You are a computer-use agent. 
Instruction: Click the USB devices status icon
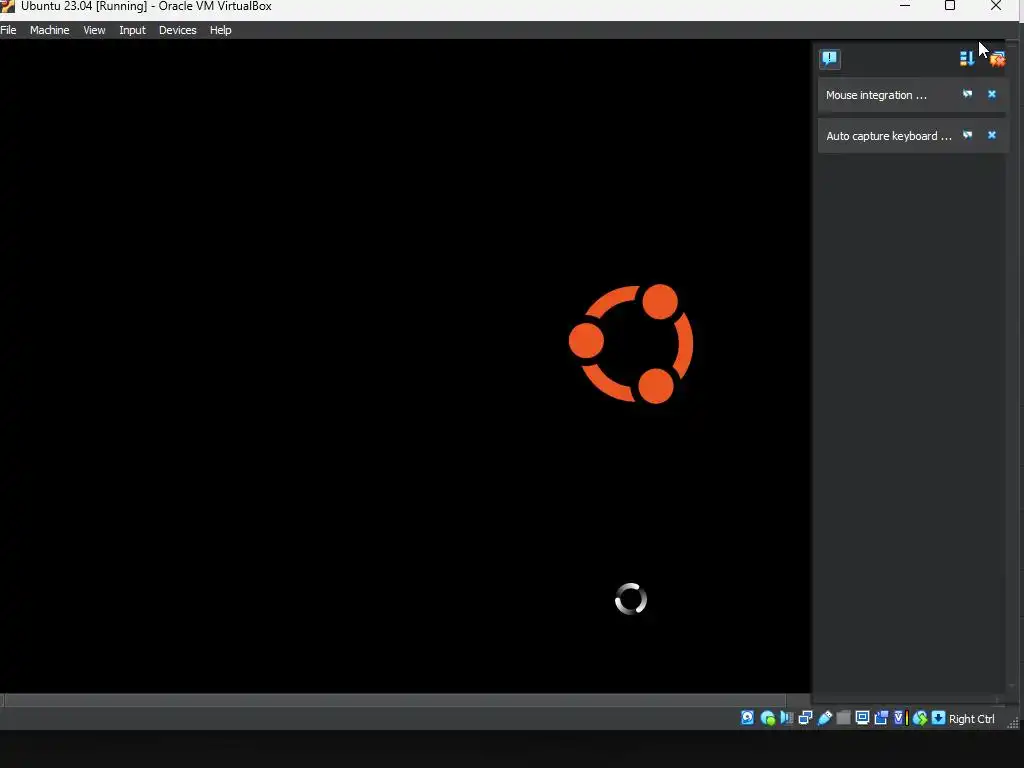coord(824,718)
